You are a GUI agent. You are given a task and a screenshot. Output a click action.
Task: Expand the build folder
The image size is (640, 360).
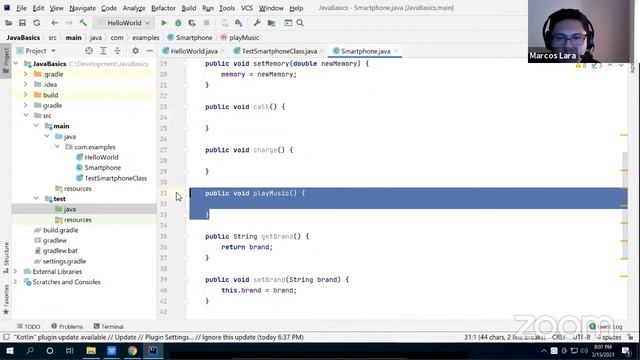click(x=26, y=95)
